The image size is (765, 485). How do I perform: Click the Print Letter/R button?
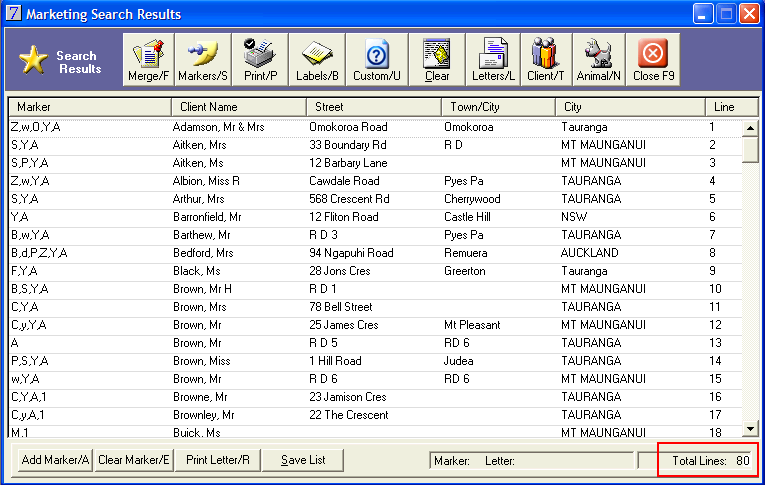point(218,460)
